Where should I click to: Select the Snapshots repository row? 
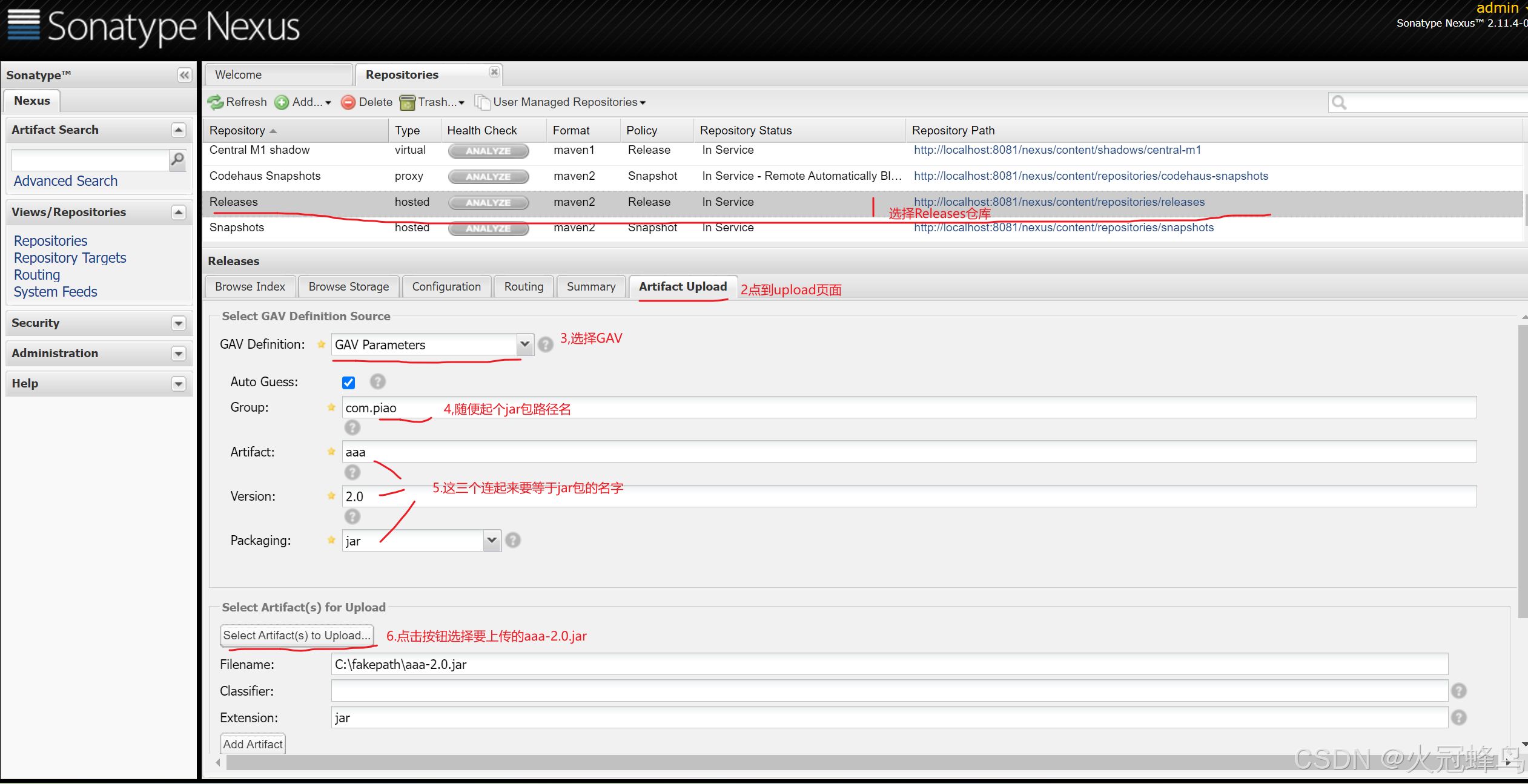pos(863,228)
